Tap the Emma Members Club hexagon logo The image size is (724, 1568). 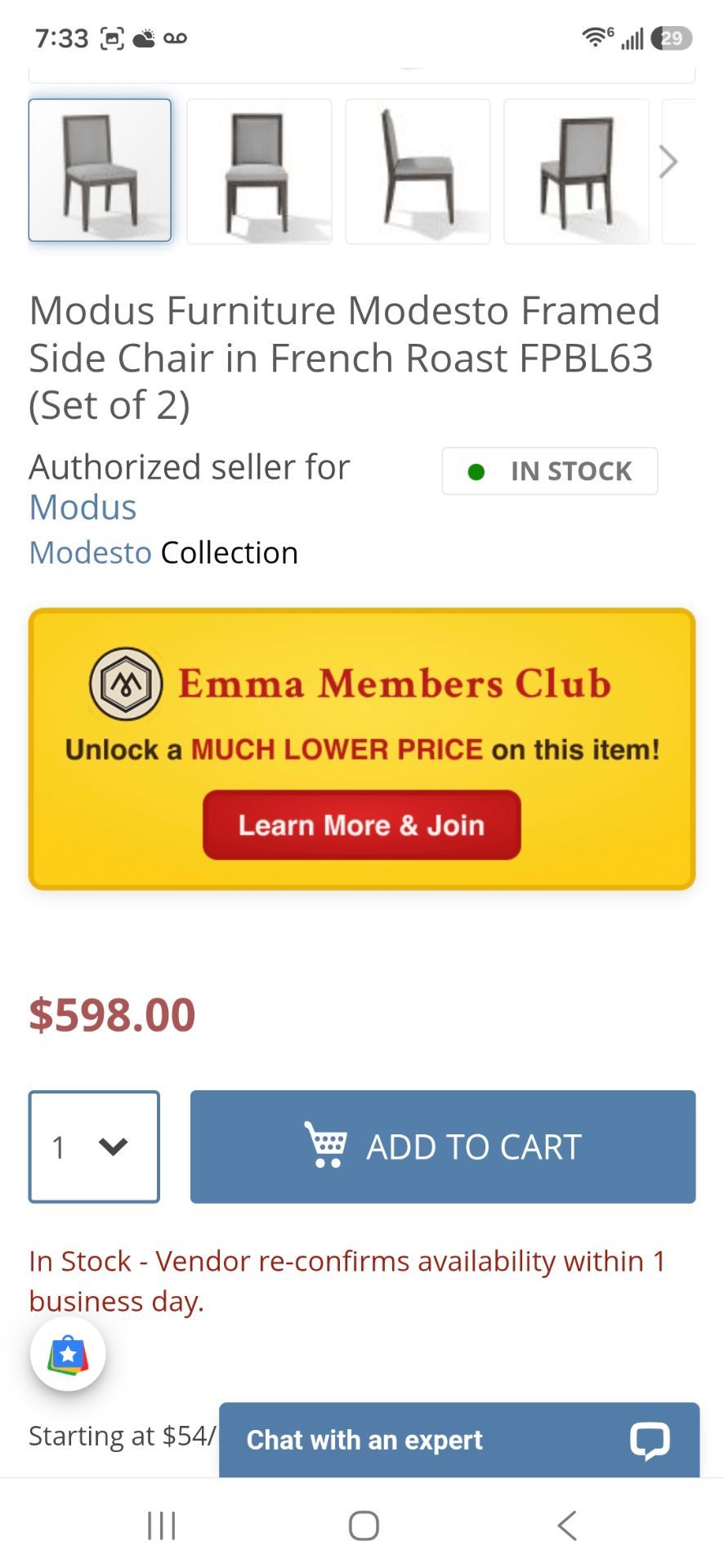click(126, 684)
